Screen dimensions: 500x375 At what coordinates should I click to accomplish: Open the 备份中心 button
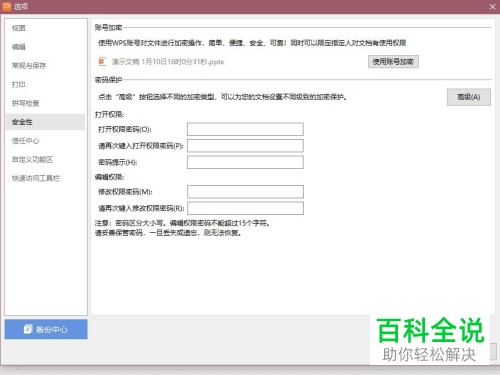pyautogui.click(x=46, y=329)
